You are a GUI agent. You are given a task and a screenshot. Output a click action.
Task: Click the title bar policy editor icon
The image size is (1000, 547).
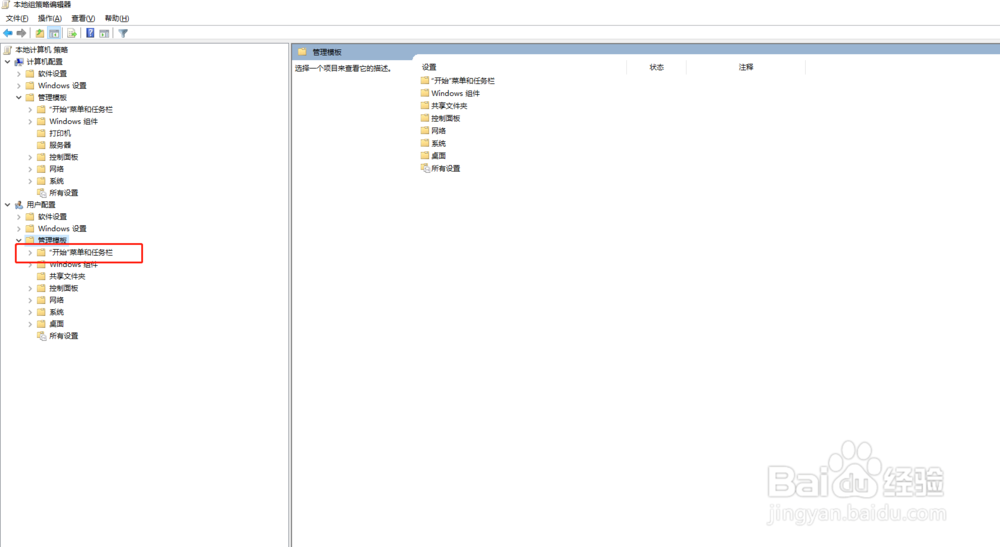pyautogui.click(x=6, y=4)
